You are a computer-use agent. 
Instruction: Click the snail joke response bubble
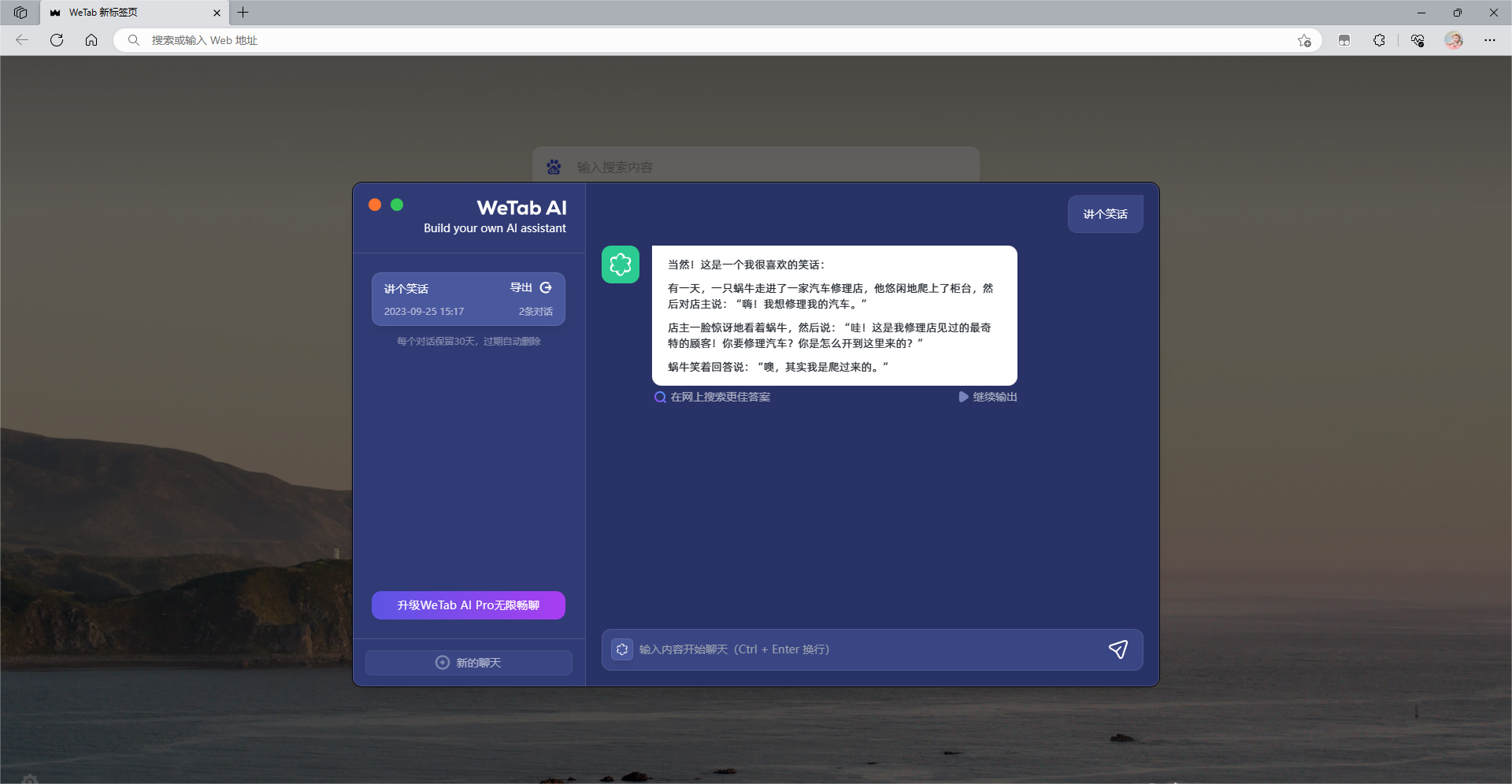pos(835,316)
